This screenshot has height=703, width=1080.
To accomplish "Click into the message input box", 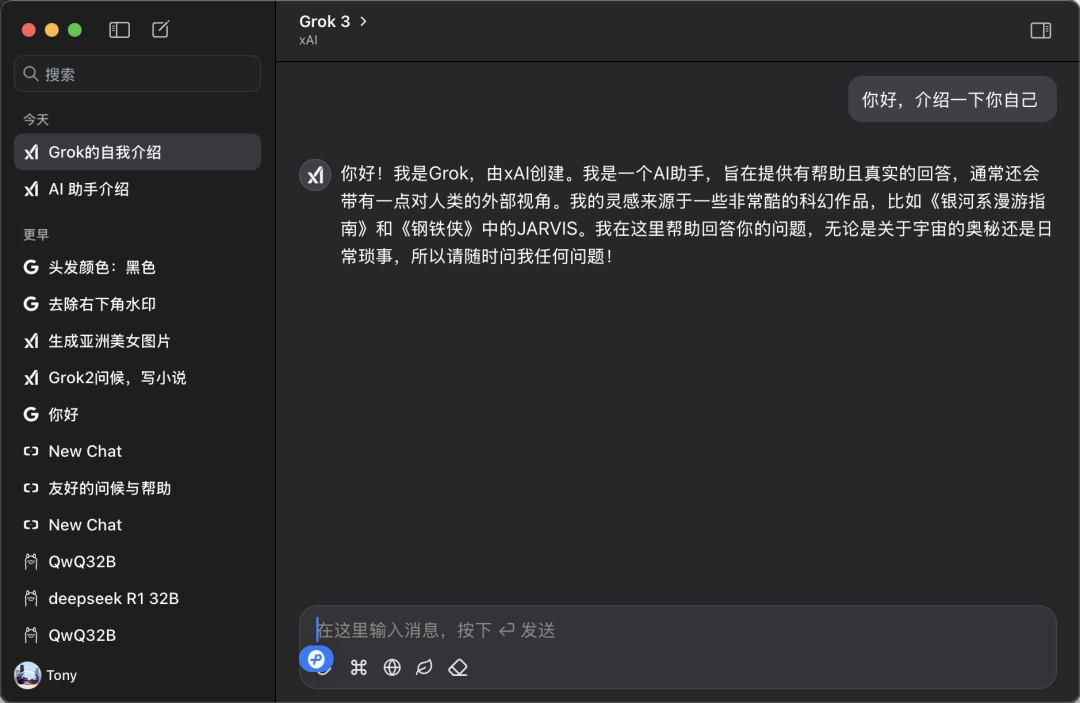I will [678, 630].
